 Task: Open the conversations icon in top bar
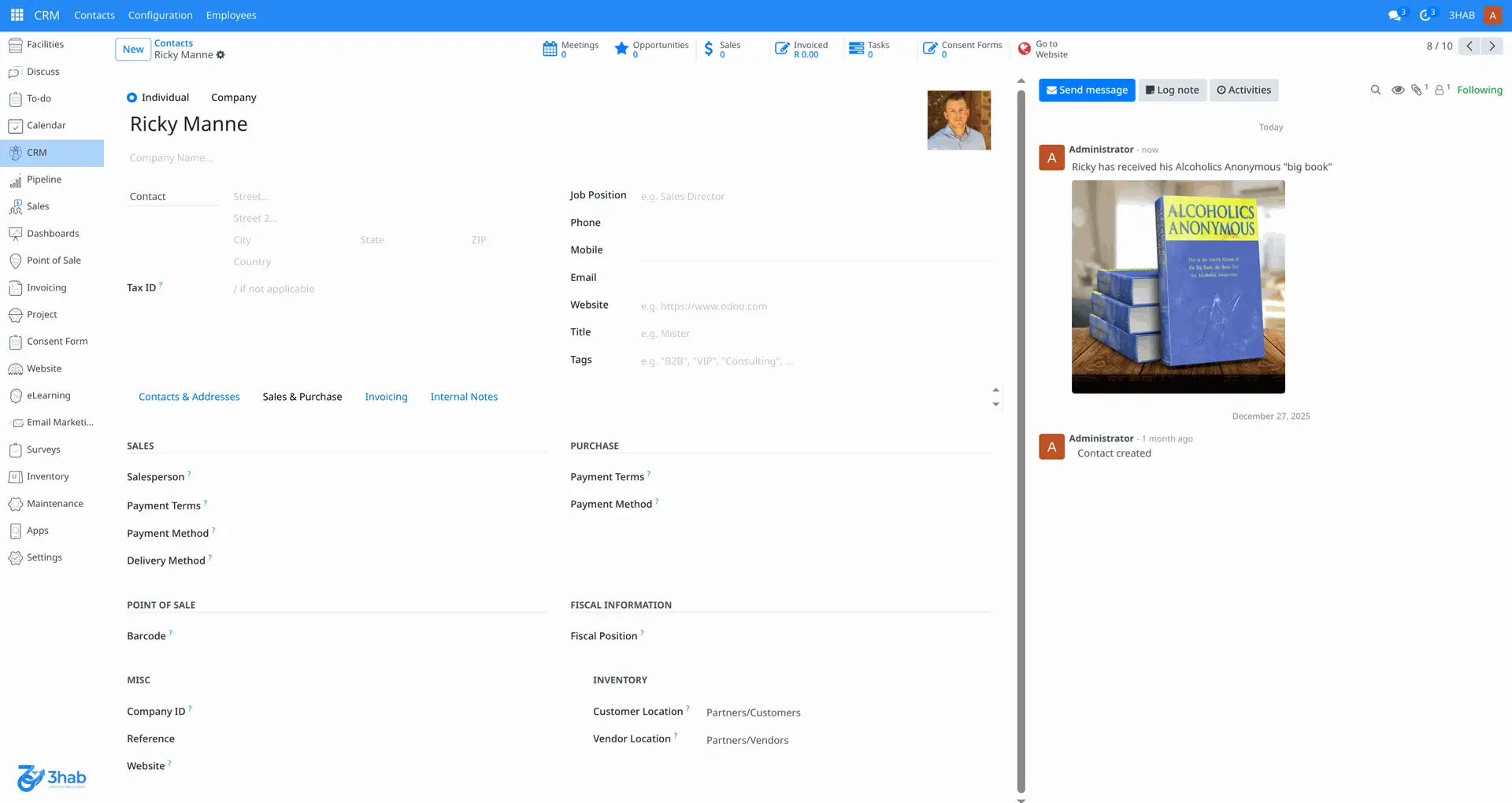click(x=1394, y=15)
